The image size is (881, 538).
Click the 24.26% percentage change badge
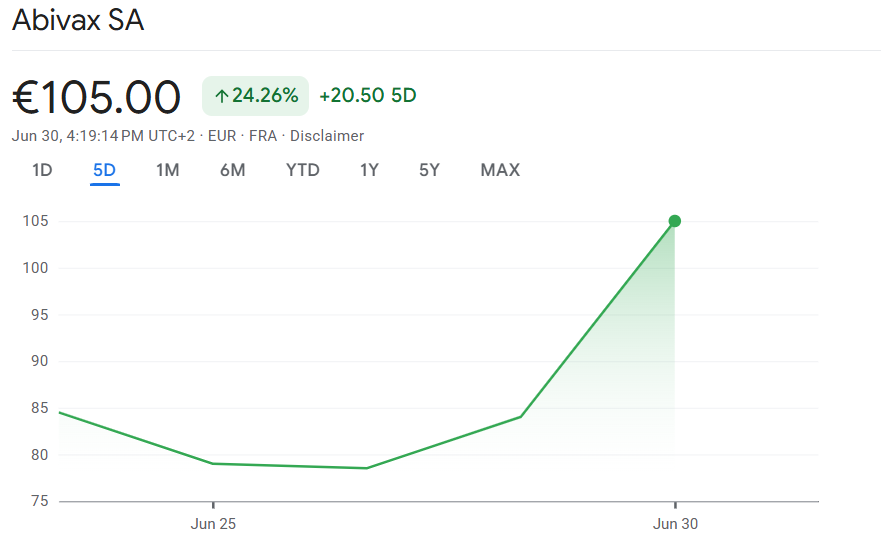click(x=256, y=96)
